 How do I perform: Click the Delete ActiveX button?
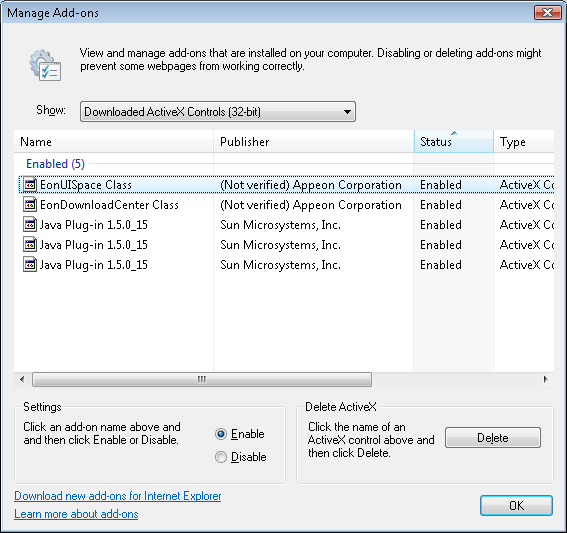pos(493,438)
